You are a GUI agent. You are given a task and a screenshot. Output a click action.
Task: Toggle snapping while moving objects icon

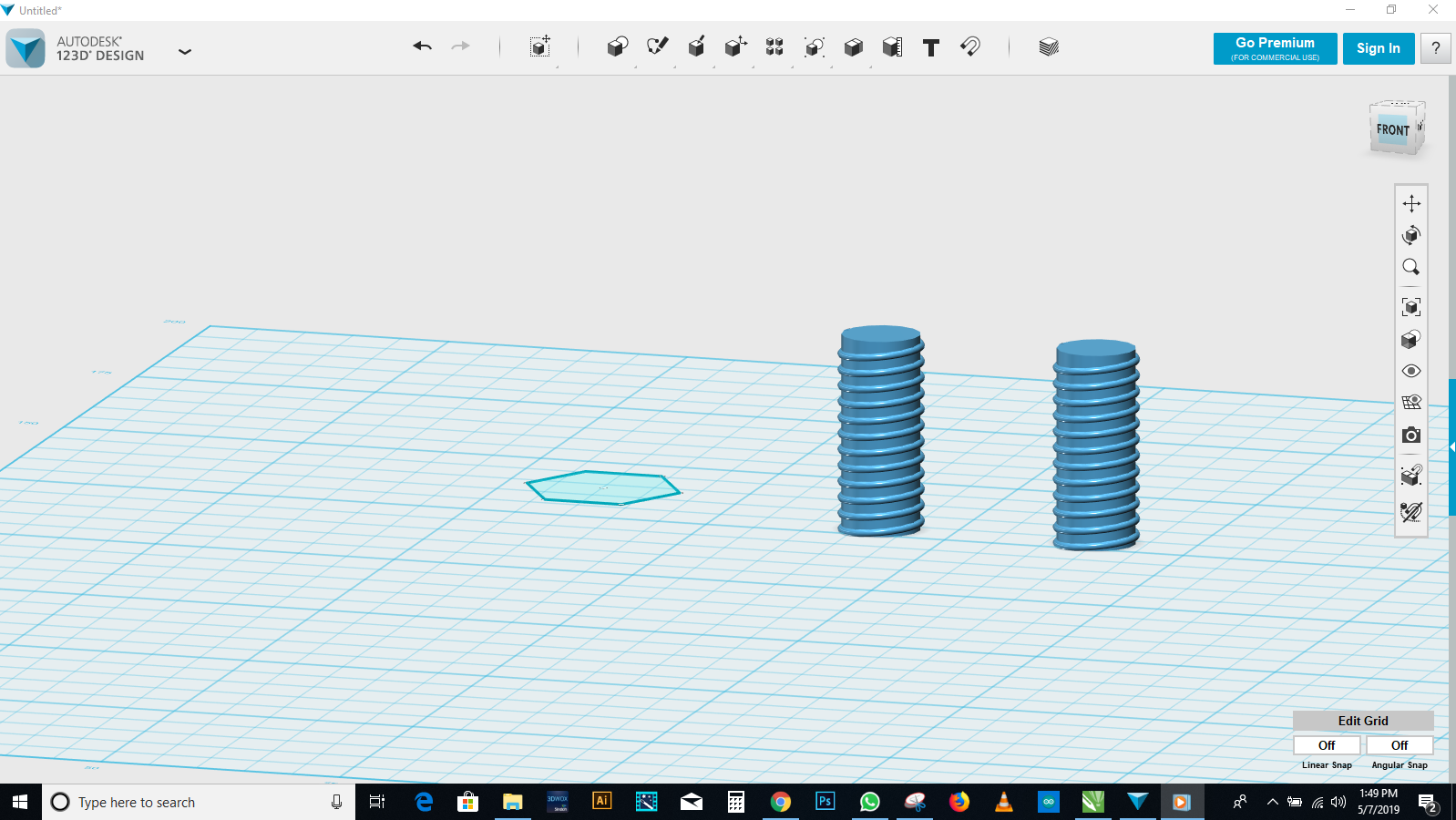[x=1411, y=475]
